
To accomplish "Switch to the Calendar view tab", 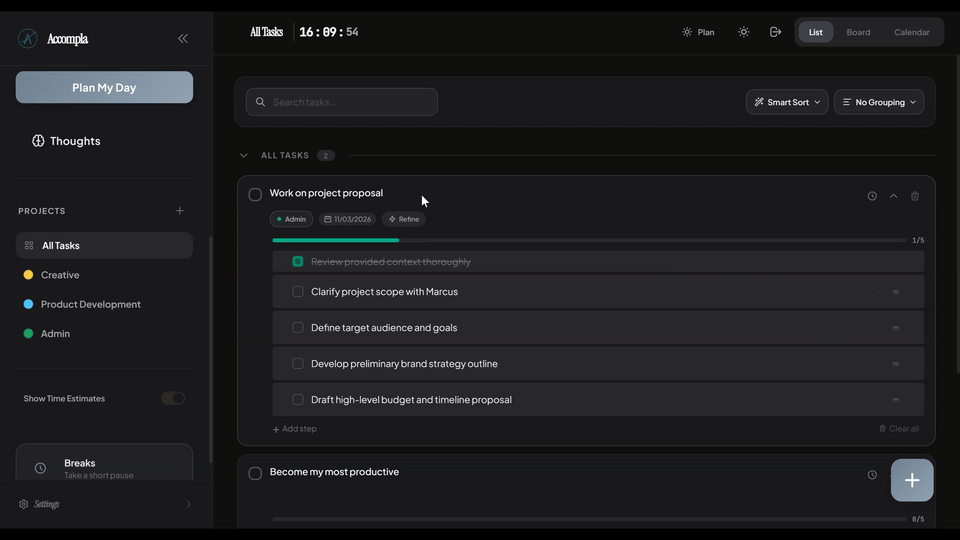I will 911,32.
